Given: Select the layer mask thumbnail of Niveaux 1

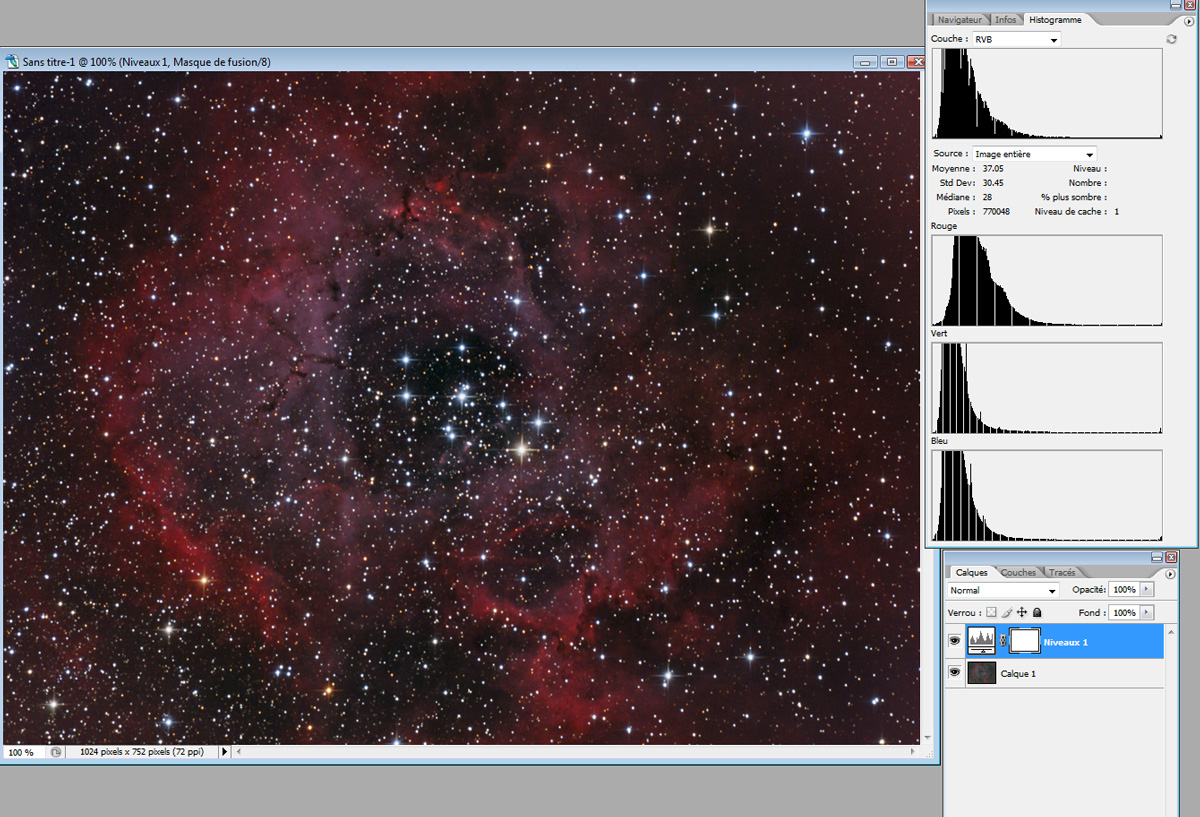Looking at the screenshot, I should pyautogui.click(x=1025, y=641).
